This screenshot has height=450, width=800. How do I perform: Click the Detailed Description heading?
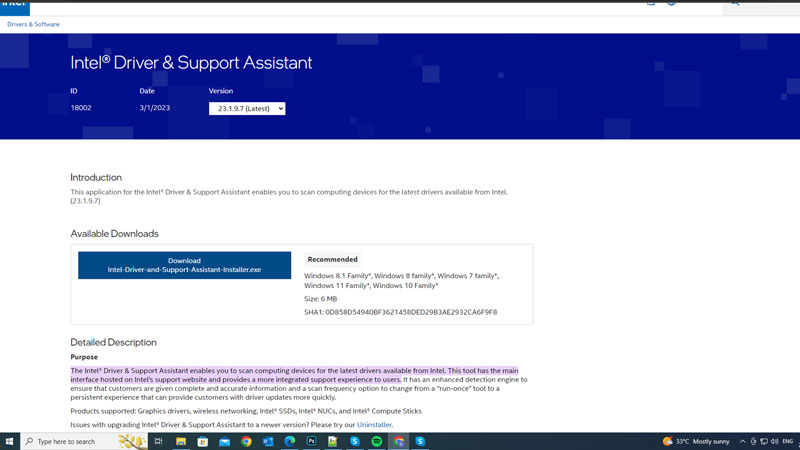[113, 342]
